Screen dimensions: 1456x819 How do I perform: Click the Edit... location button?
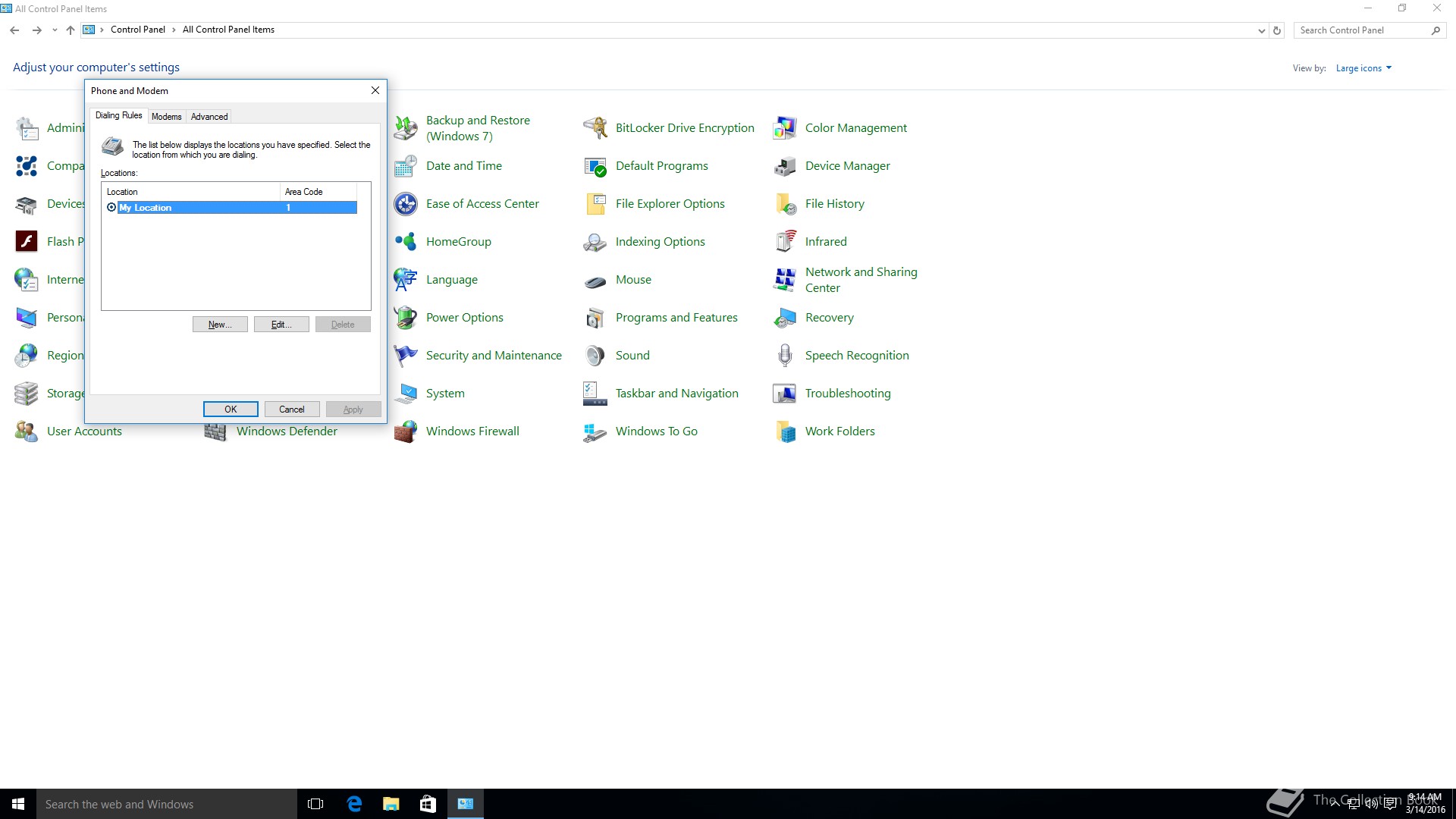point(281,325)
